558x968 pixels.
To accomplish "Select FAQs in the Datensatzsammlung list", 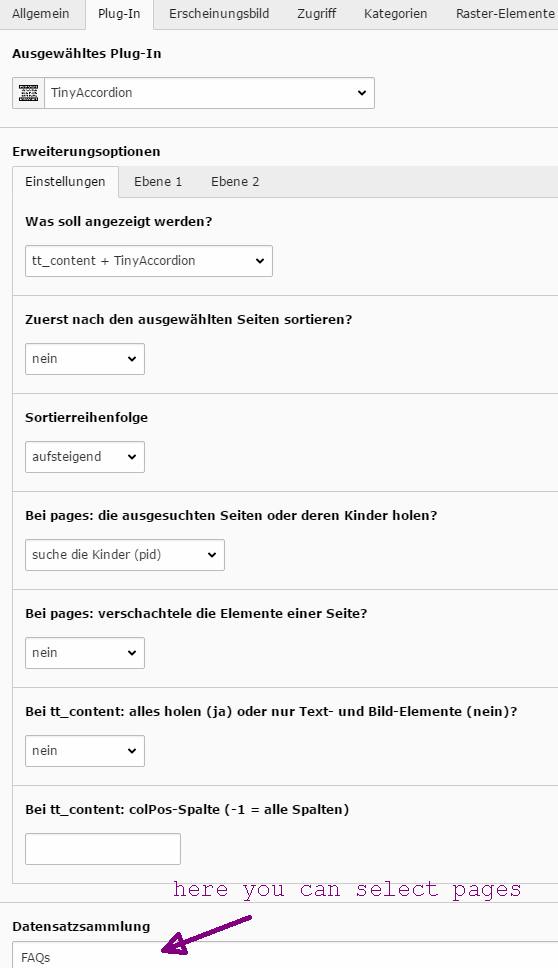I will (x=36, y=958).
